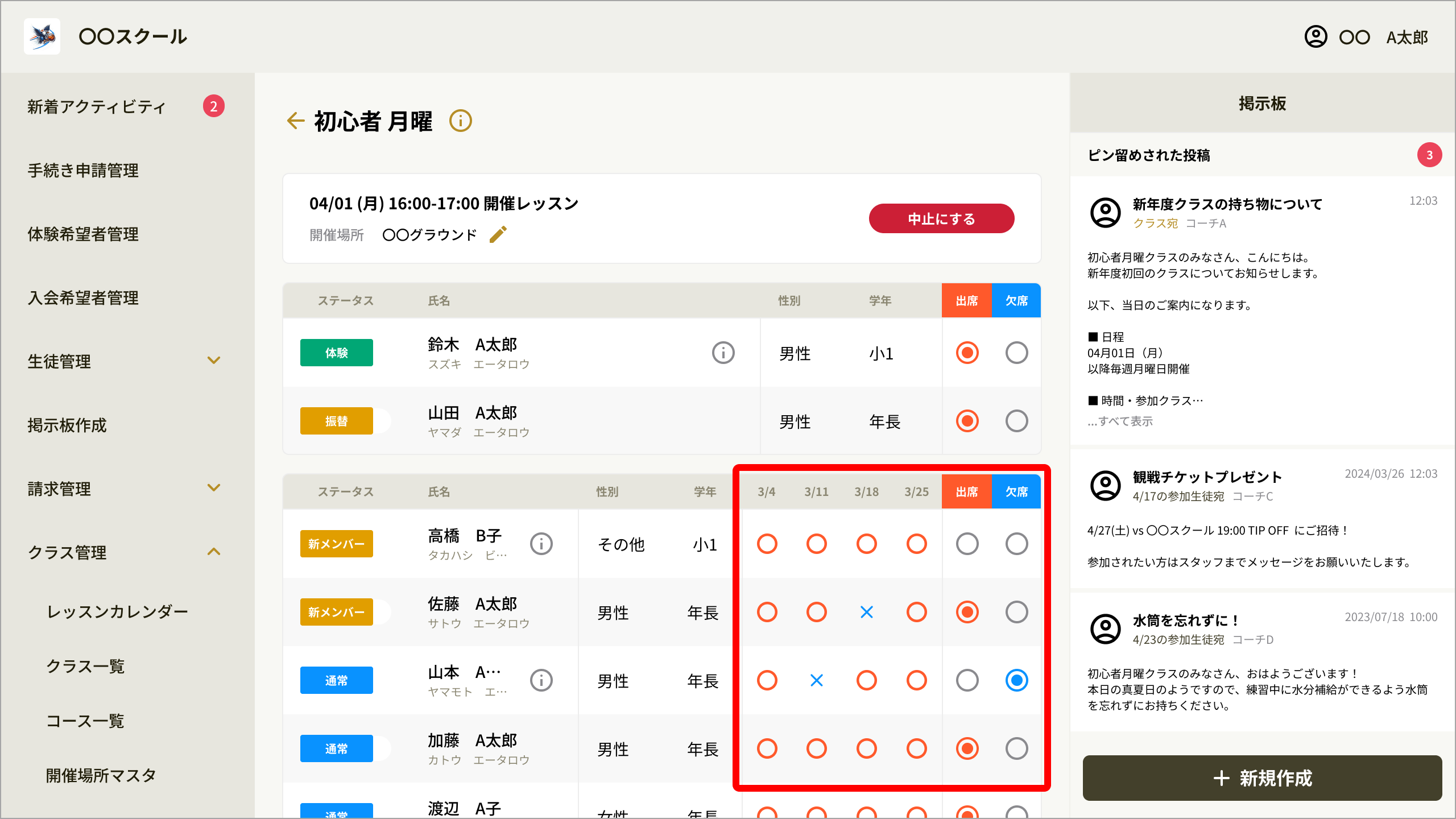Screen dimensions: 1456x819
Task: Expand the 請求管理 menu
Action: point(214,488)
